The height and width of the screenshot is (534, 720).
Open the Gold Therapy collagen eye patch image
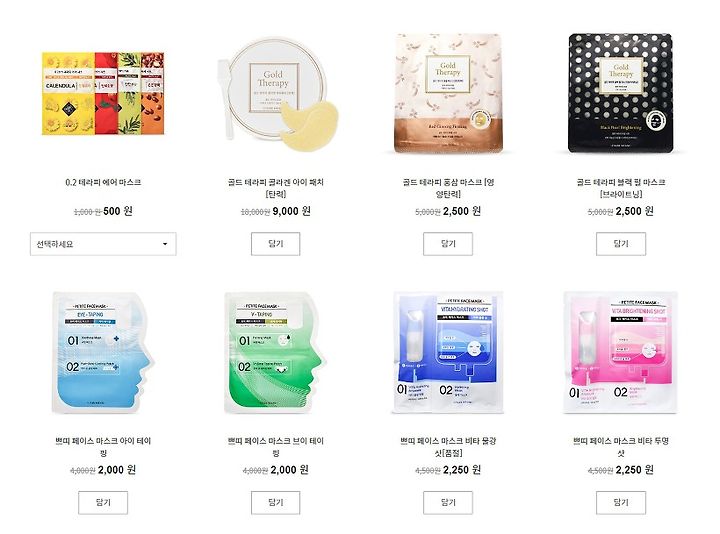pos(278,94)
